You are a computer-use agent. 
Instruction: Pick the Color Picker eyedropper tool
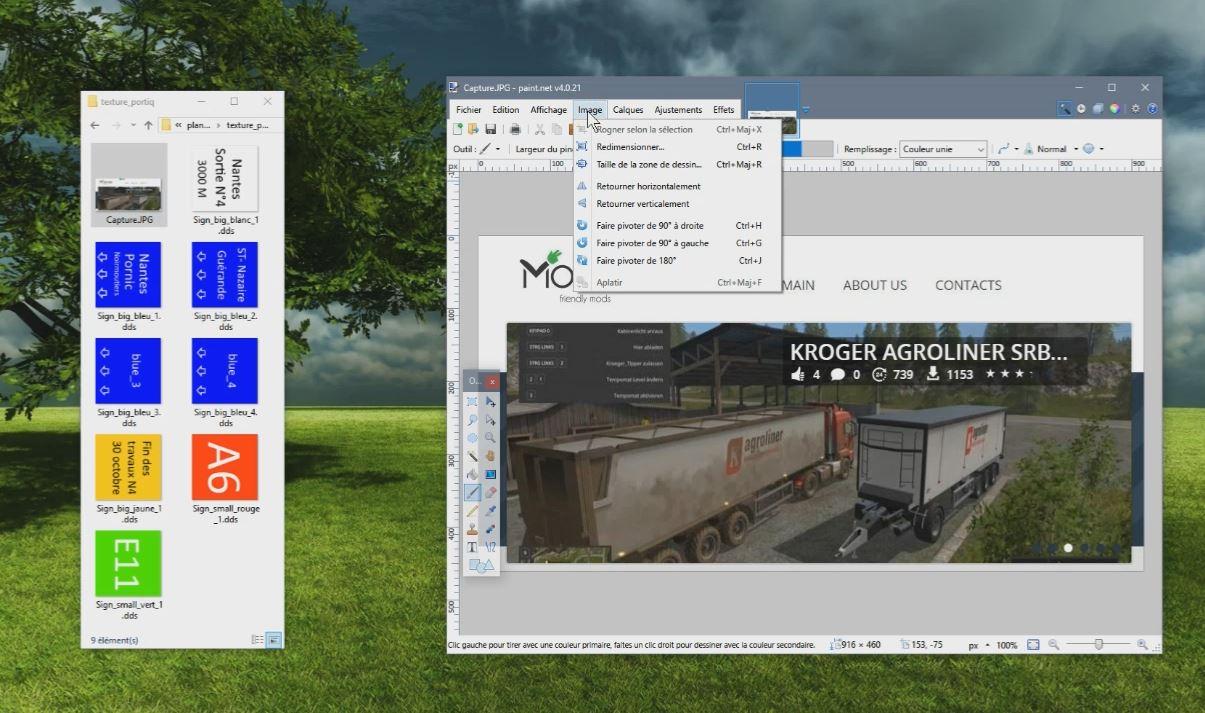point(491,510)
